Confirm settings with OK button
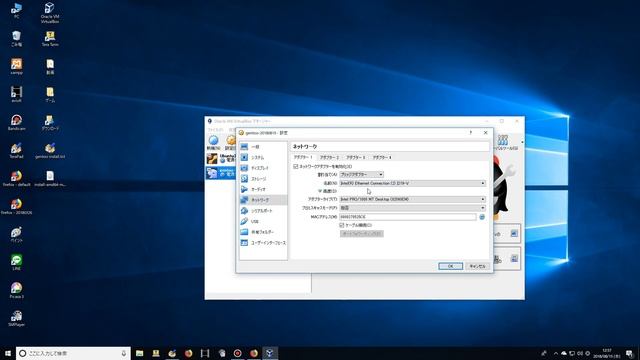This screenshot has height=360, width=640. tap(451, 266)
